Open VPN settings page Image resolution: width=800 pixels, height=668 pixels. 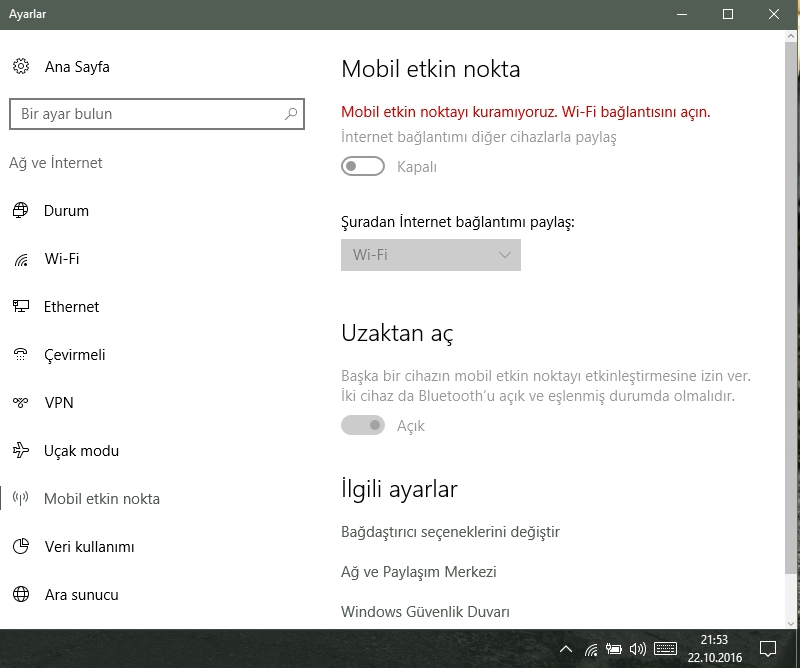click(59, 403)
